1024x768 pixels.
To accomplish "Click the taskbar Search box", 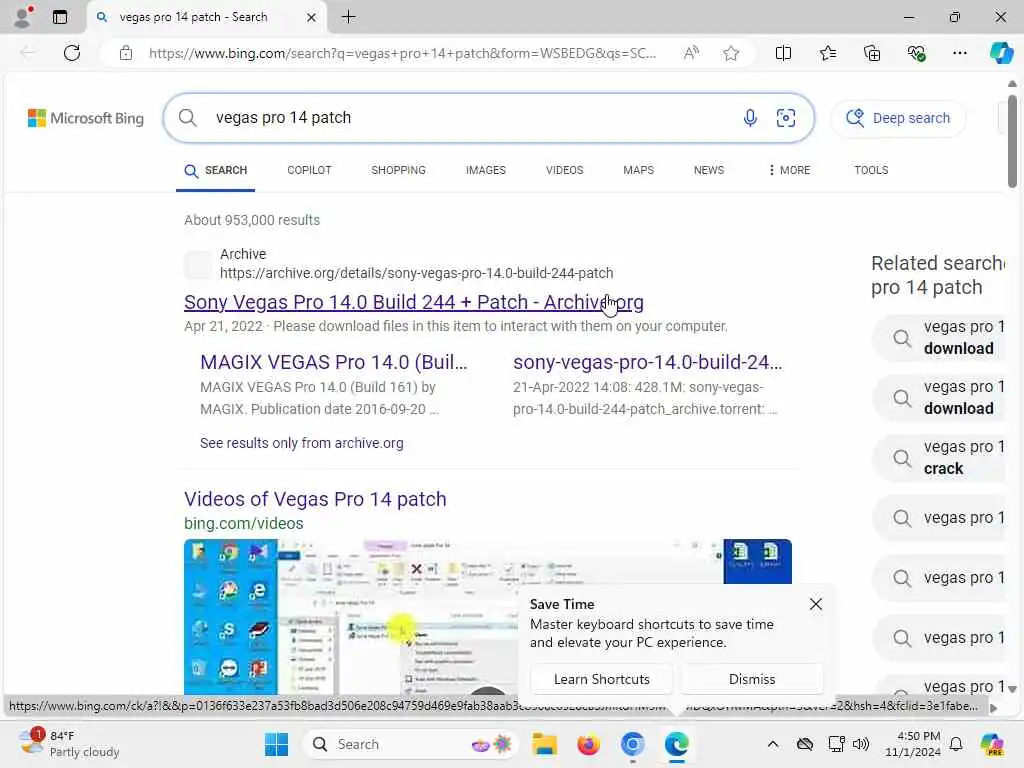I will click(x=411, y=744).
